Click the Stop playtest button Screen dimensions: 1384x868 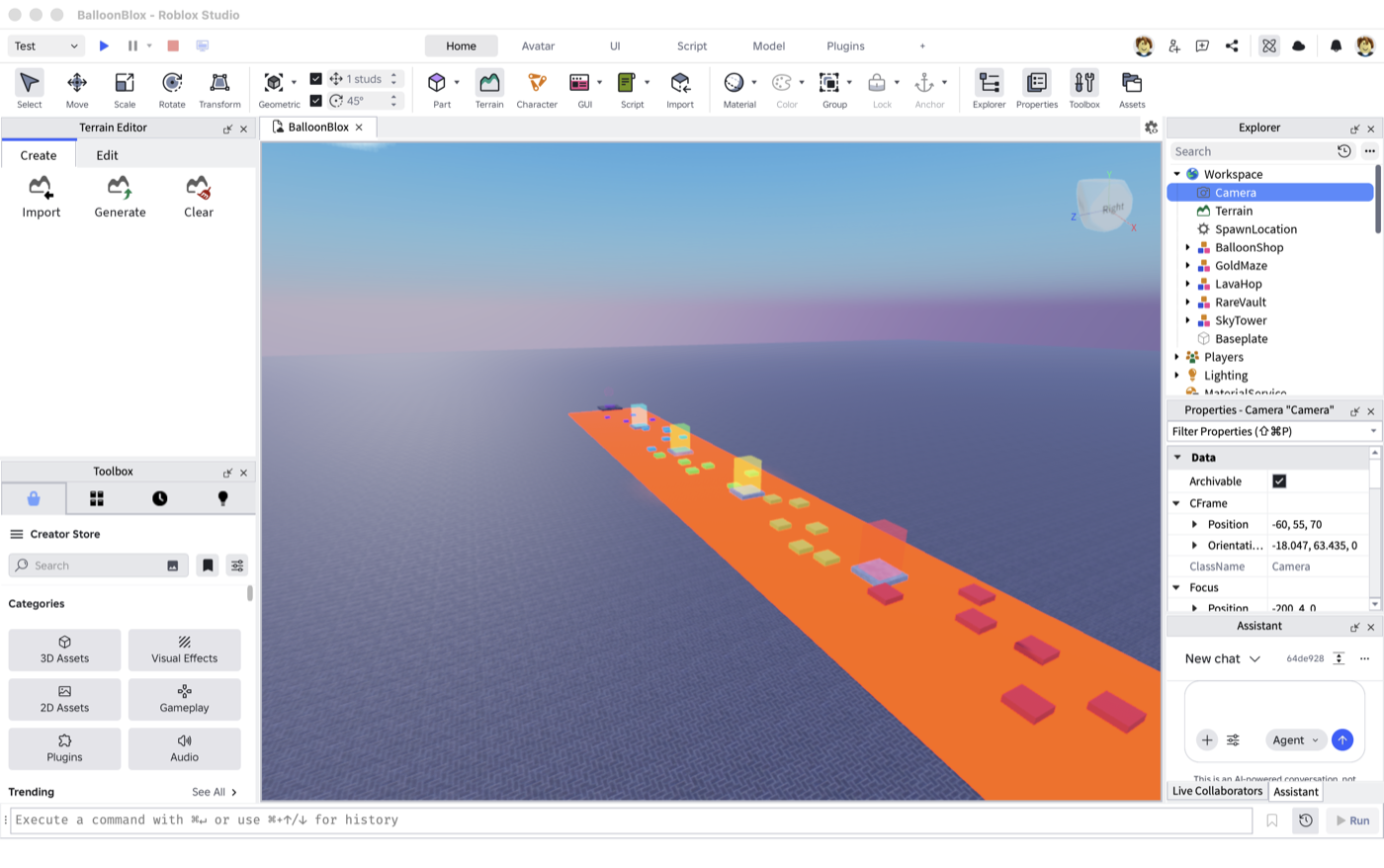pos(173,45)
